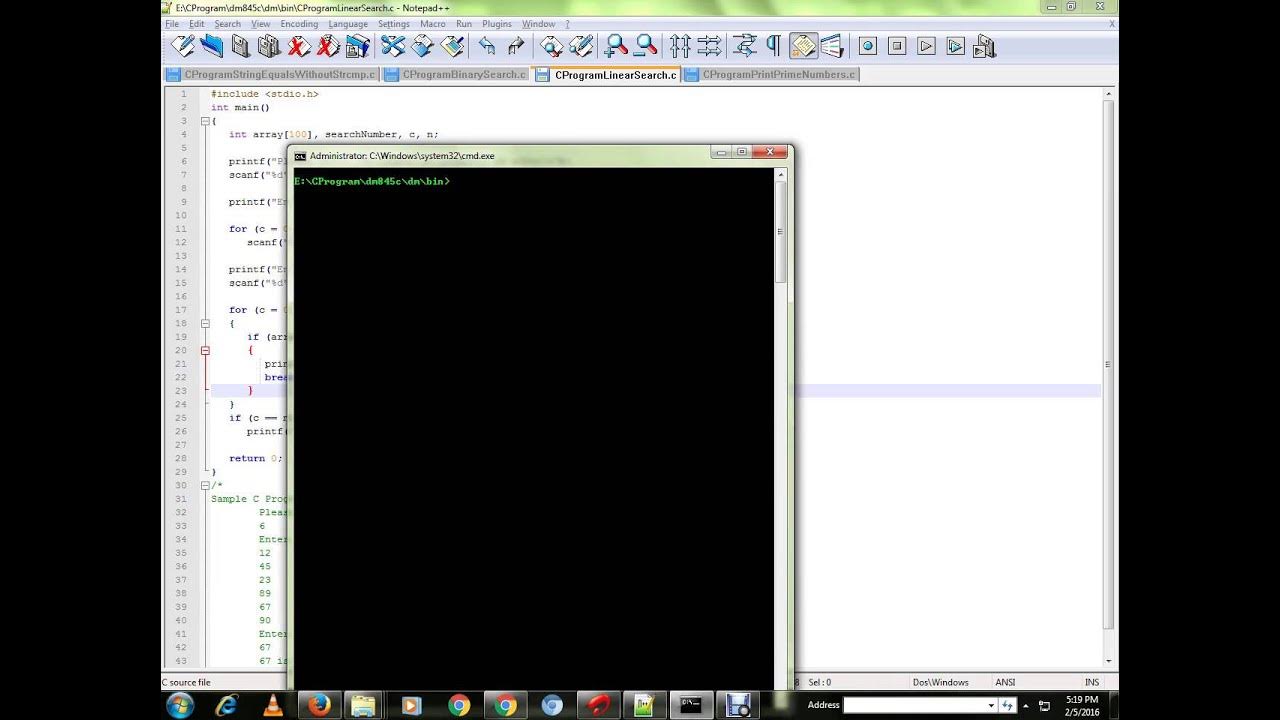Click the Copy toolbar icon
Image resolution: width=1280 pixels, height=720 pixels.
[x=422, y=46]
